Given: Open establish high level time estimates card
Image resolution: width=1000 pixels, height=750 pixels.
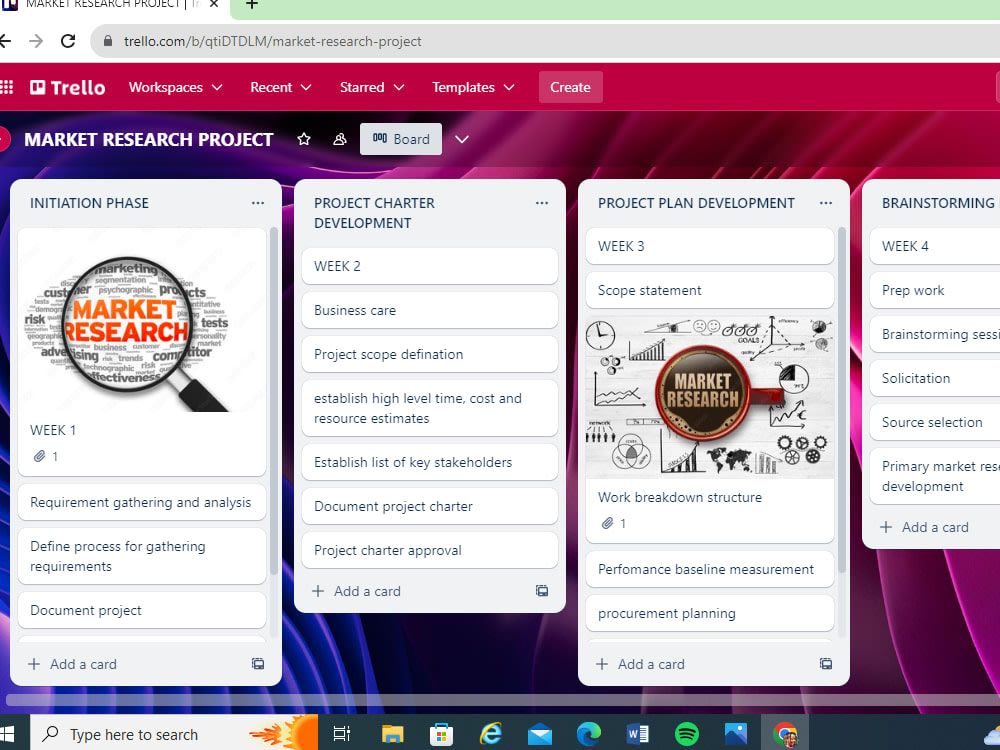Looking at the screenshot, I should [430, 408].
